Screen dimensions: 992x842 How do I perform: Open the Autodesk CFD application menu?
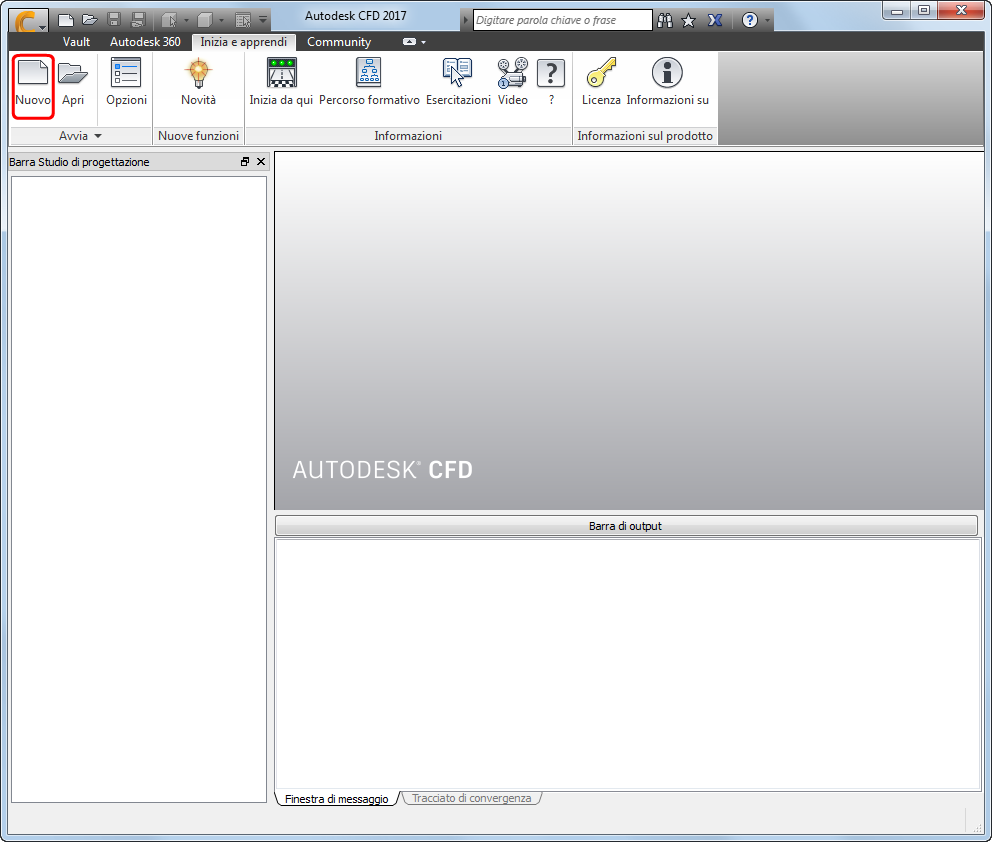[28, 20]
